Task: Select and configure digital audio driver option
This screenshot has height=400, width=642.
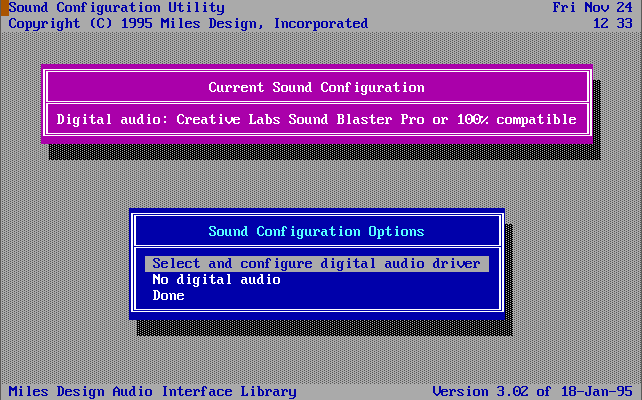Action: coord(316,264)
